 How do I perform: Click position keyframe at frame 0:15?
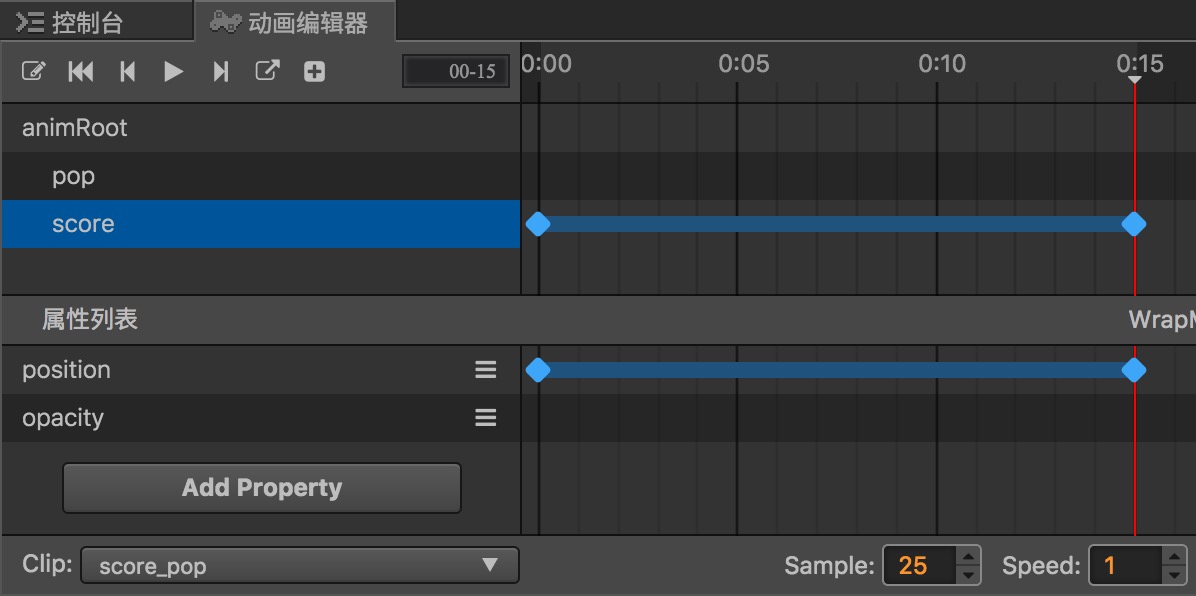coord(1134,370)
